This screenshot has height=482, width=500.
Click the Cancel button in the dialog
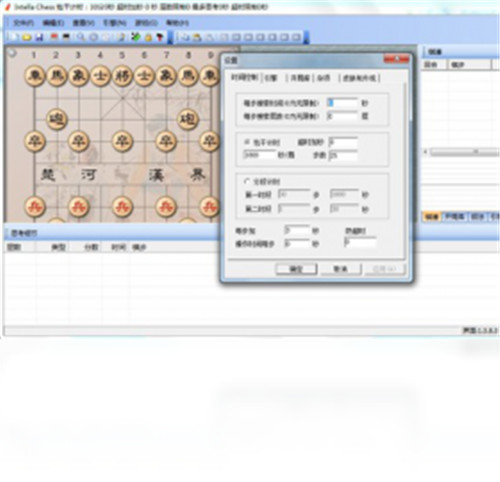(x=341, y=269)
